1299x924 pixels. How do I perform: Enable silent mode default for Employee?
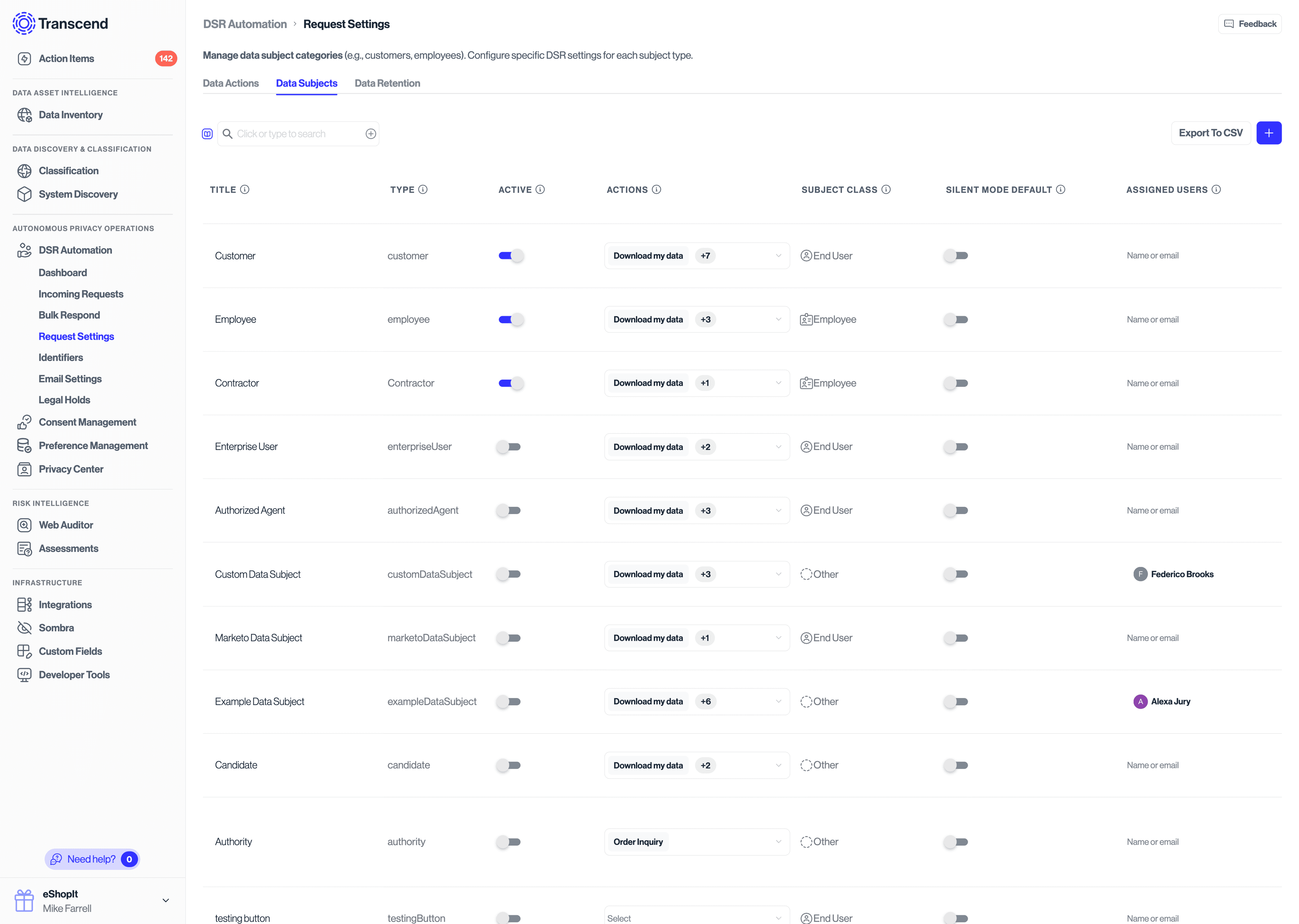coord(956,319)
